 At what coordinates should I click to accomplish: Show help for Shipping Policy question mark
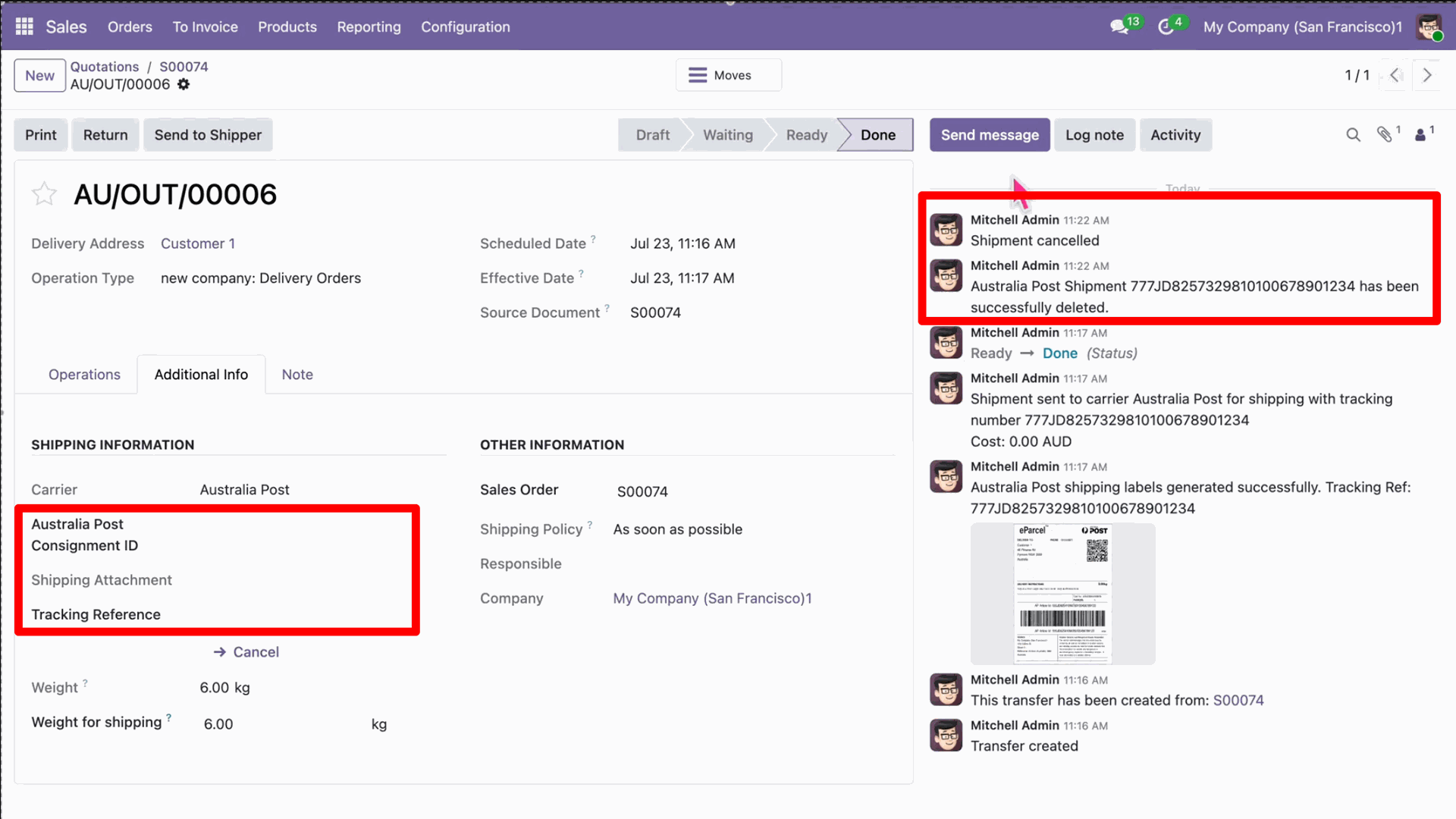coord(589,525)
